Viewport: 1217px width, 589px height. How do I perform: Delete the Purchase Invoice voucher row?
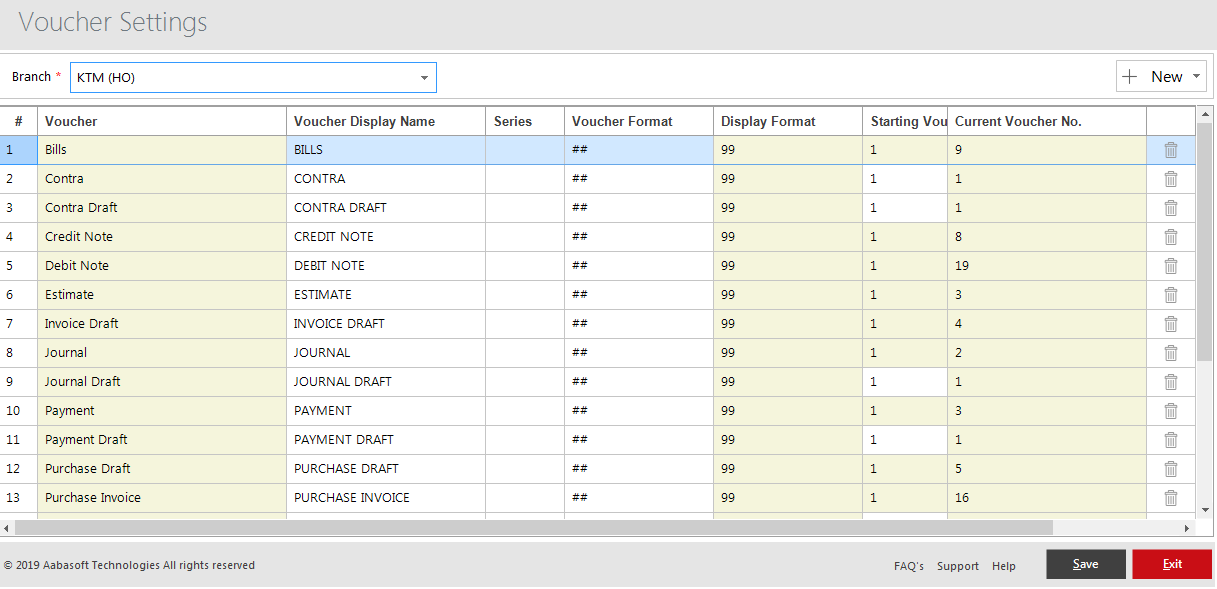pos(1171,497)
